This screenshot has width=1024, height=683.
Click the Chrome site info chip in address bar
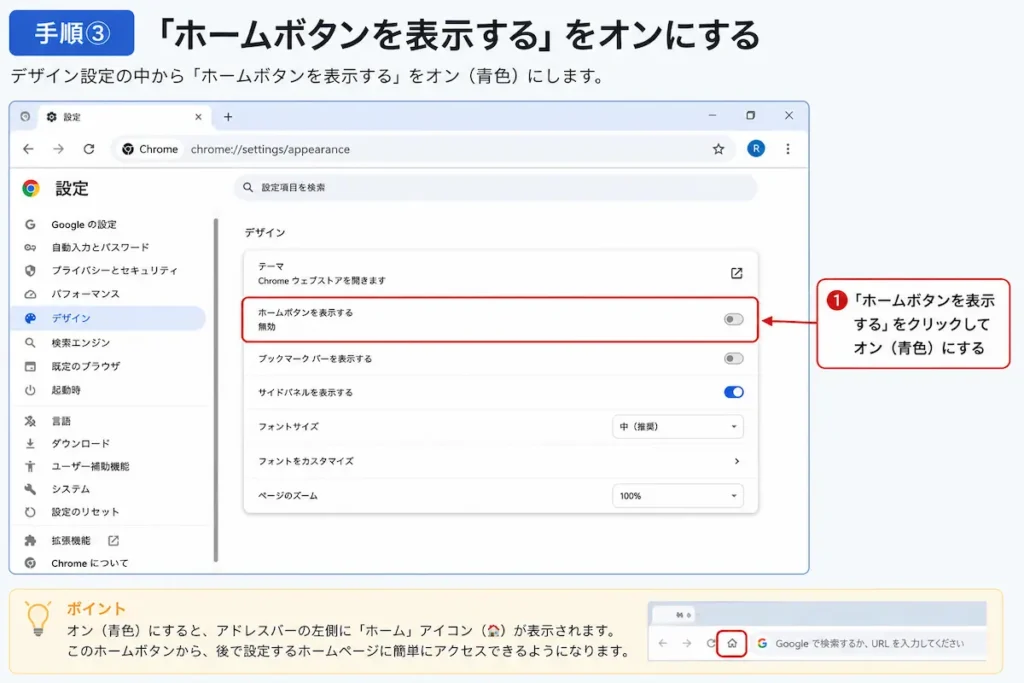[x=150, y=149]
